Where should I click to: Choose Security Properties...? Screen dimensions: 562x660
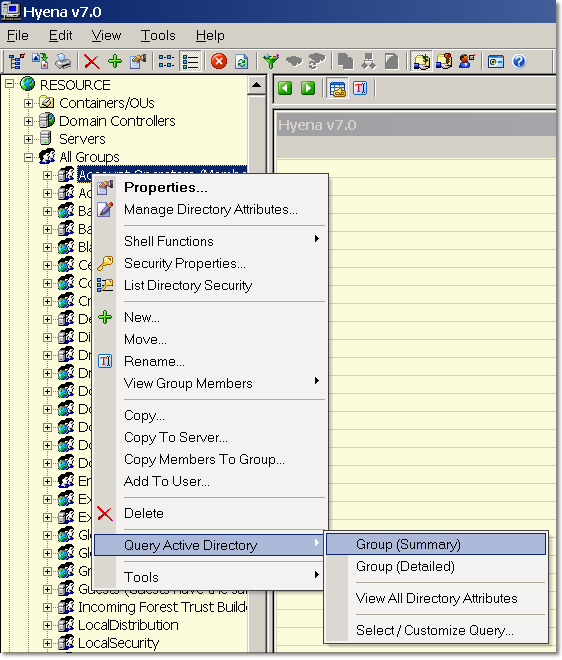coord(210,263)
